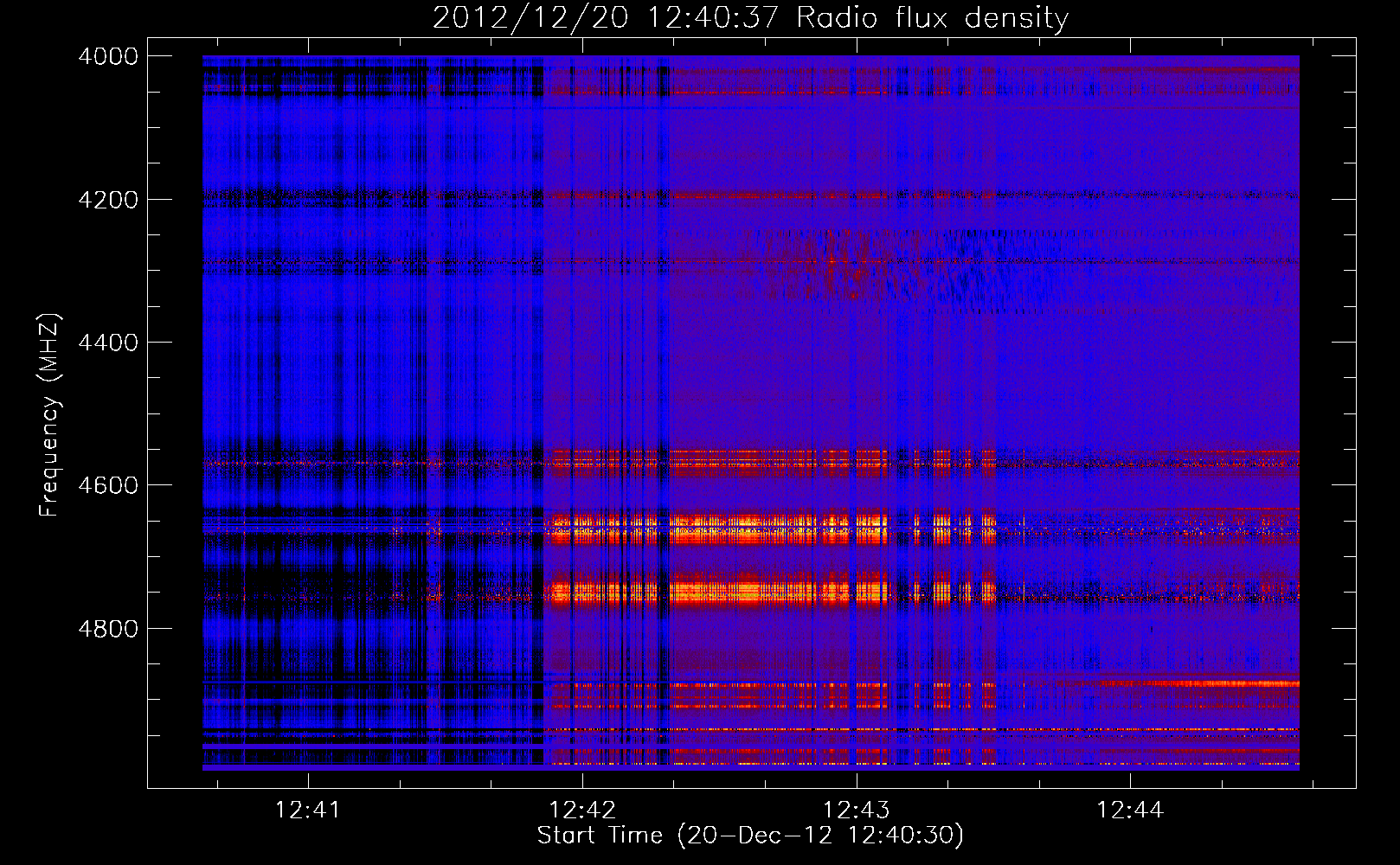Select the 4600 frequency axis label
The image size is (1400, 865).
(108, 485)
